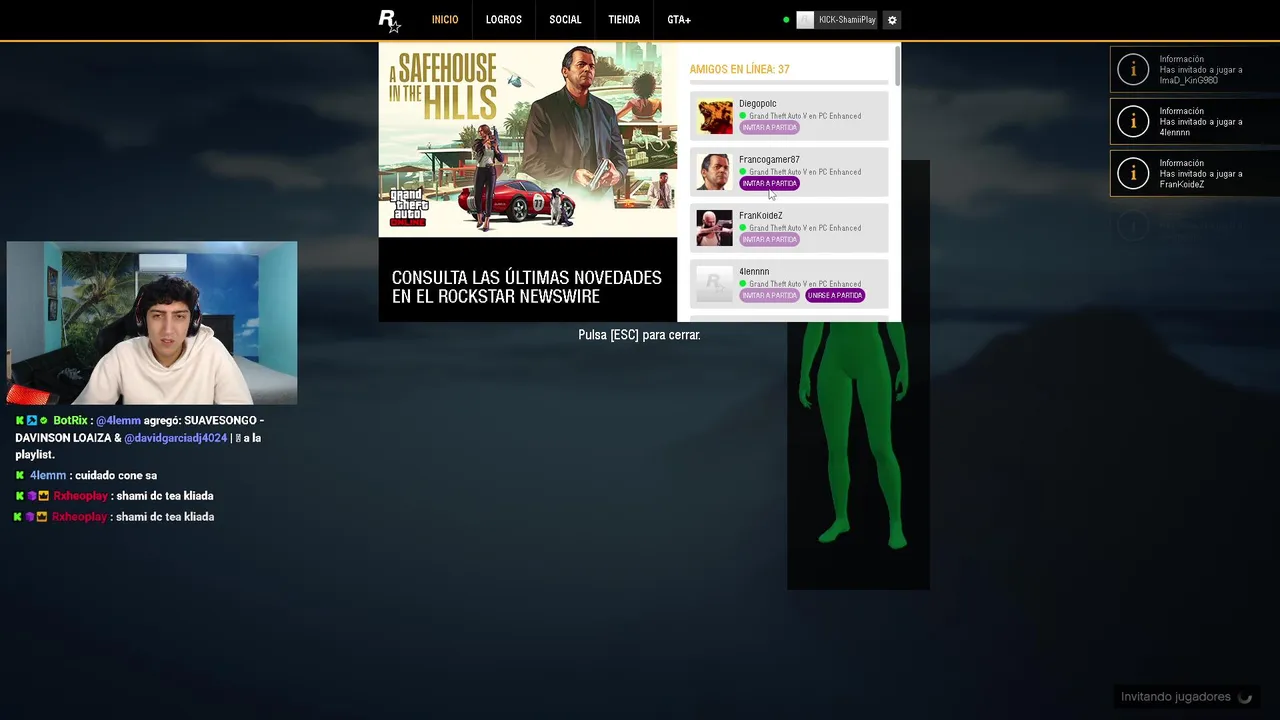Invite Francogamer87 with INVITAR A PARTIDA

(769, 184)
